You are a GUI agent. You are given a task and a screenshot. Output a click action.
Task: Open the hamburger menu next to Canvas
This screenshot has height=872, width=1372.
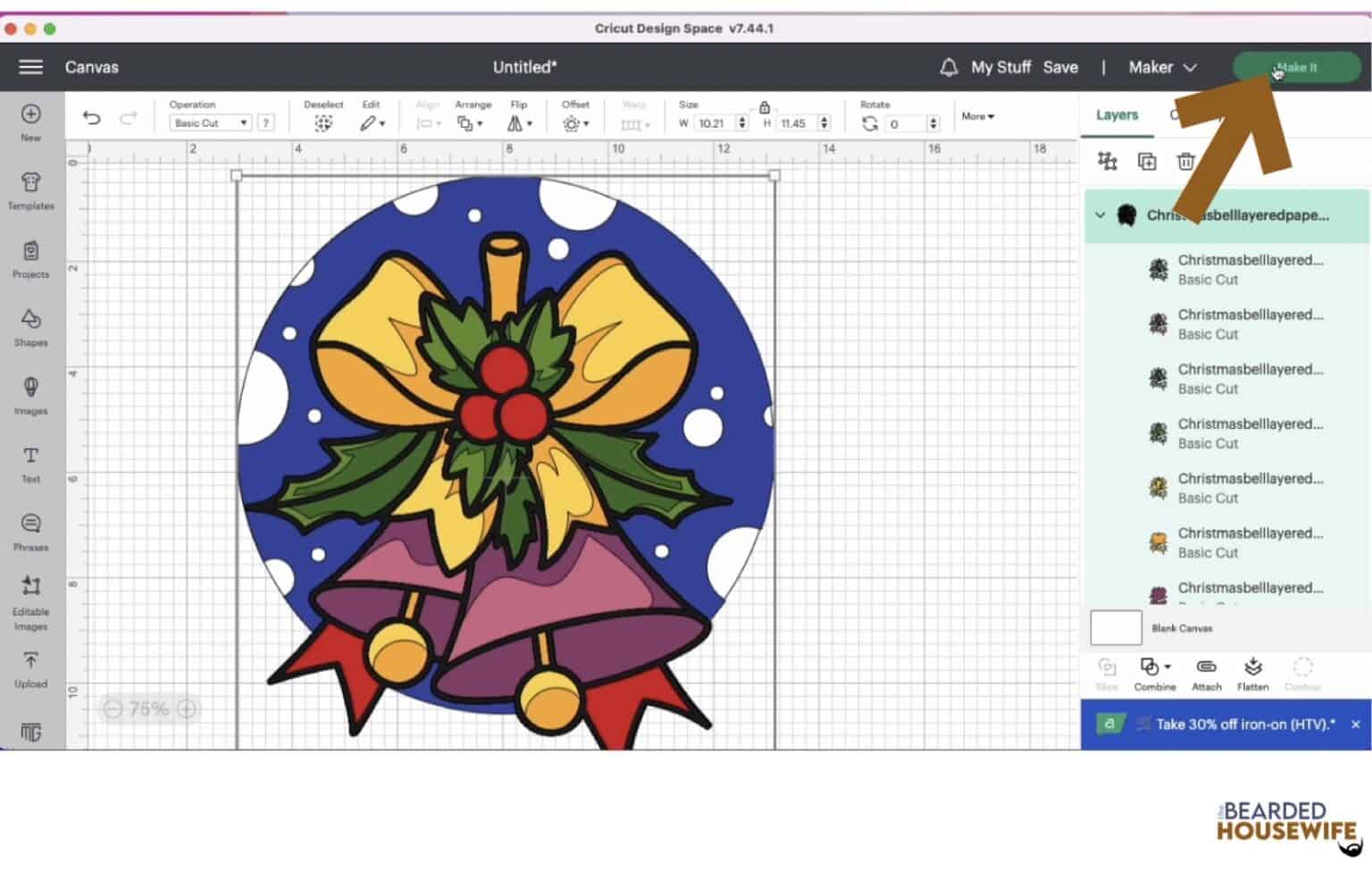(x=29, y=67)
